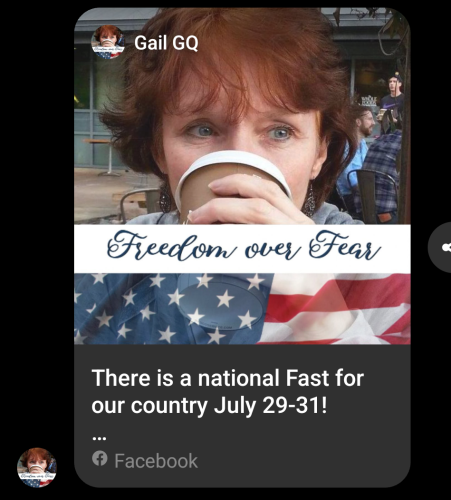
Task: Click the July 29-31 text line
Action: pos(209,405)
